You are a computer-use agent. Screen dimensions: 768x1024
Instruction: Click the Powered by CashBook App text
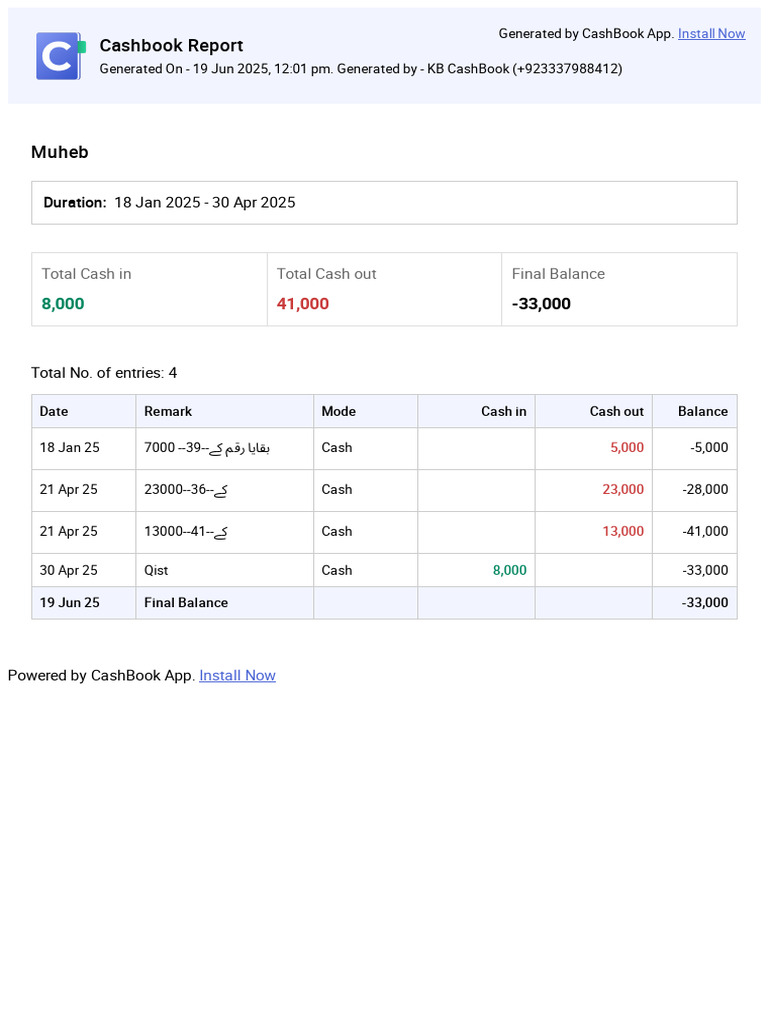click(x=101, y=675)
